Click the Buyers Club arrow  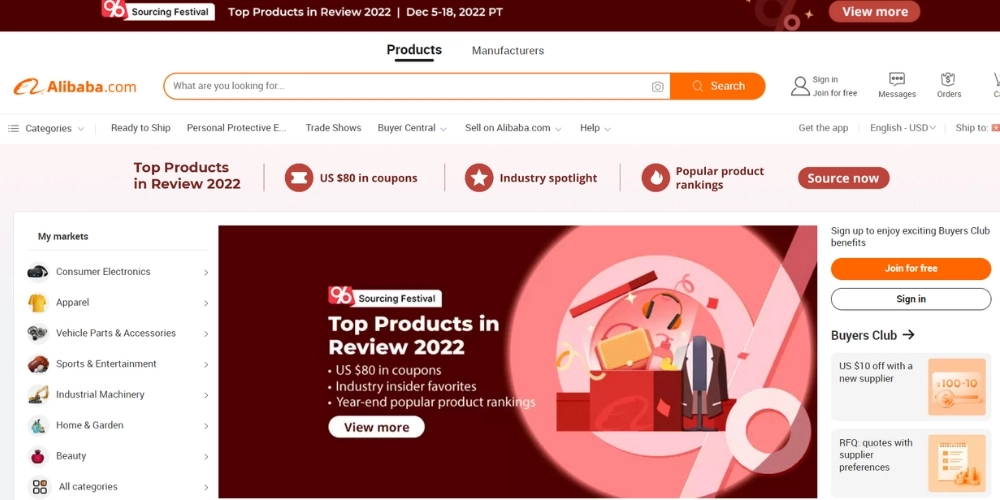click(909, 335)
